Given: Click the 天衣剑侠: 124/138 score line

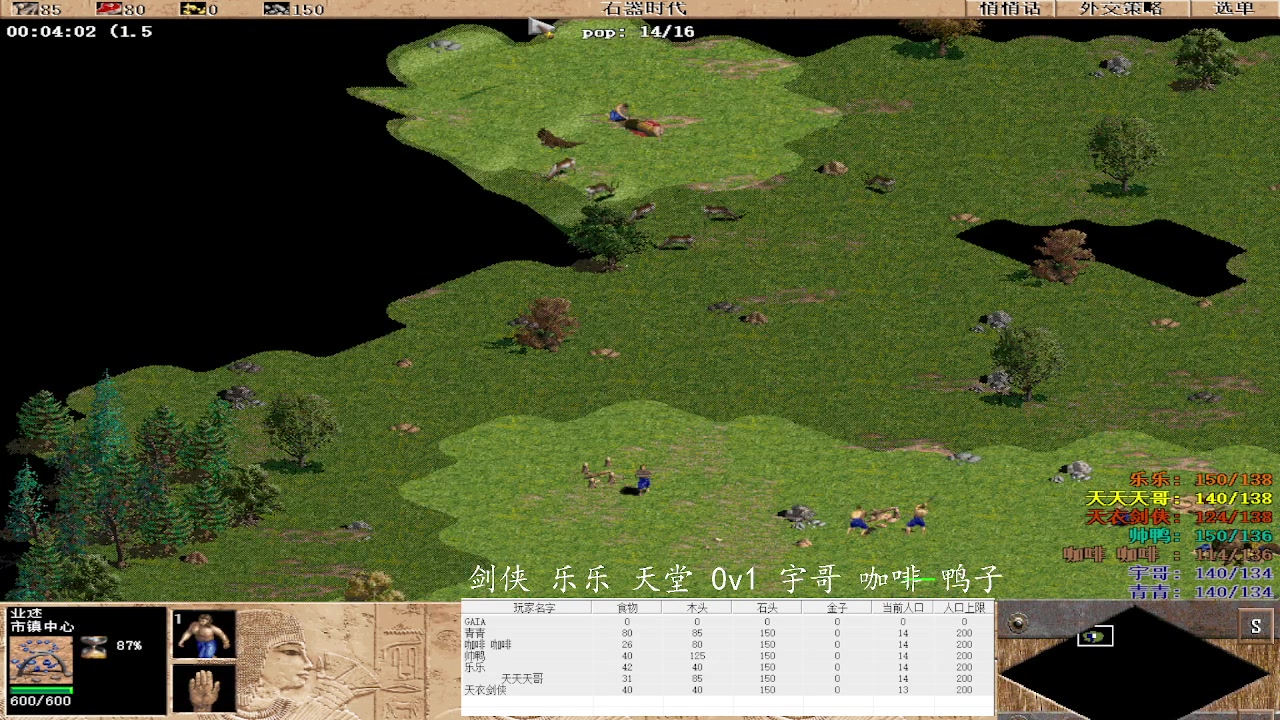Looking at the screenshot, I should tap(1180, 518).
